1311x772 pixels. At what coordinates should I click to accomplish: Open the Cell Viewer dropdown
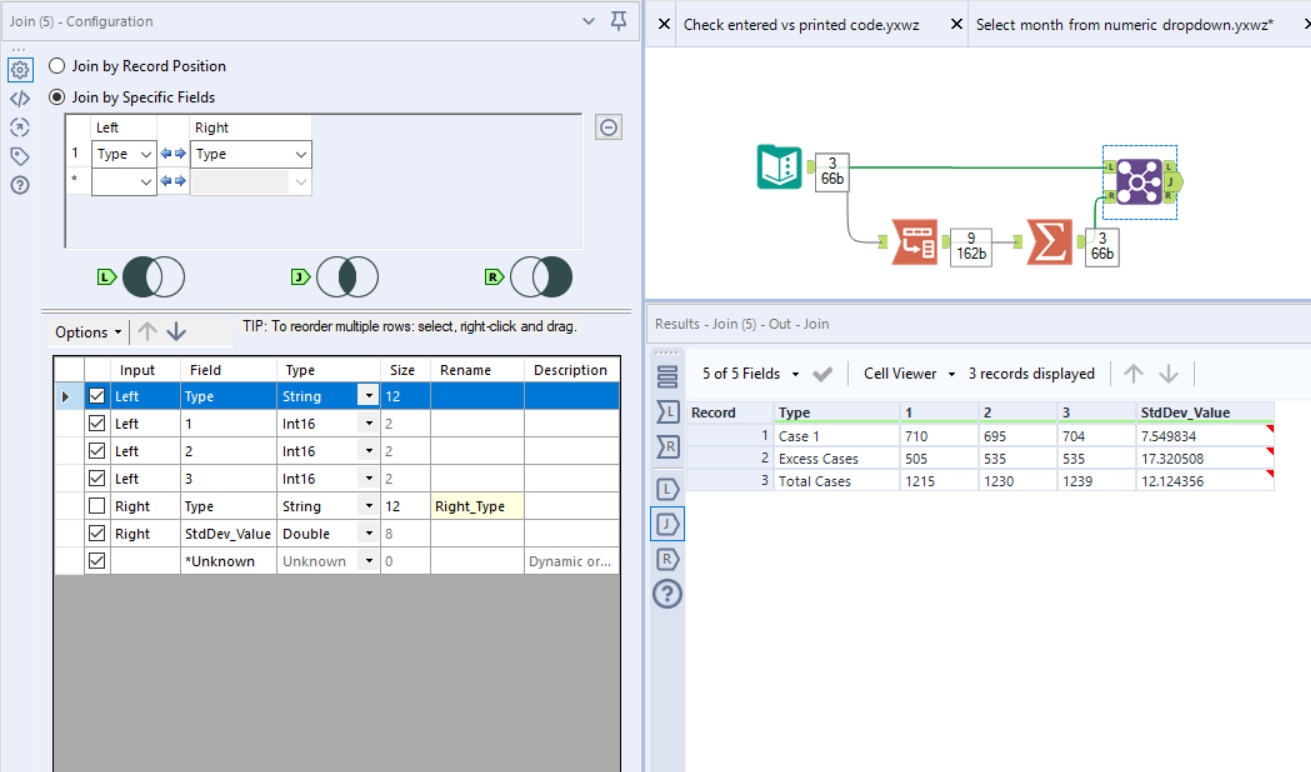pos(908,373)
